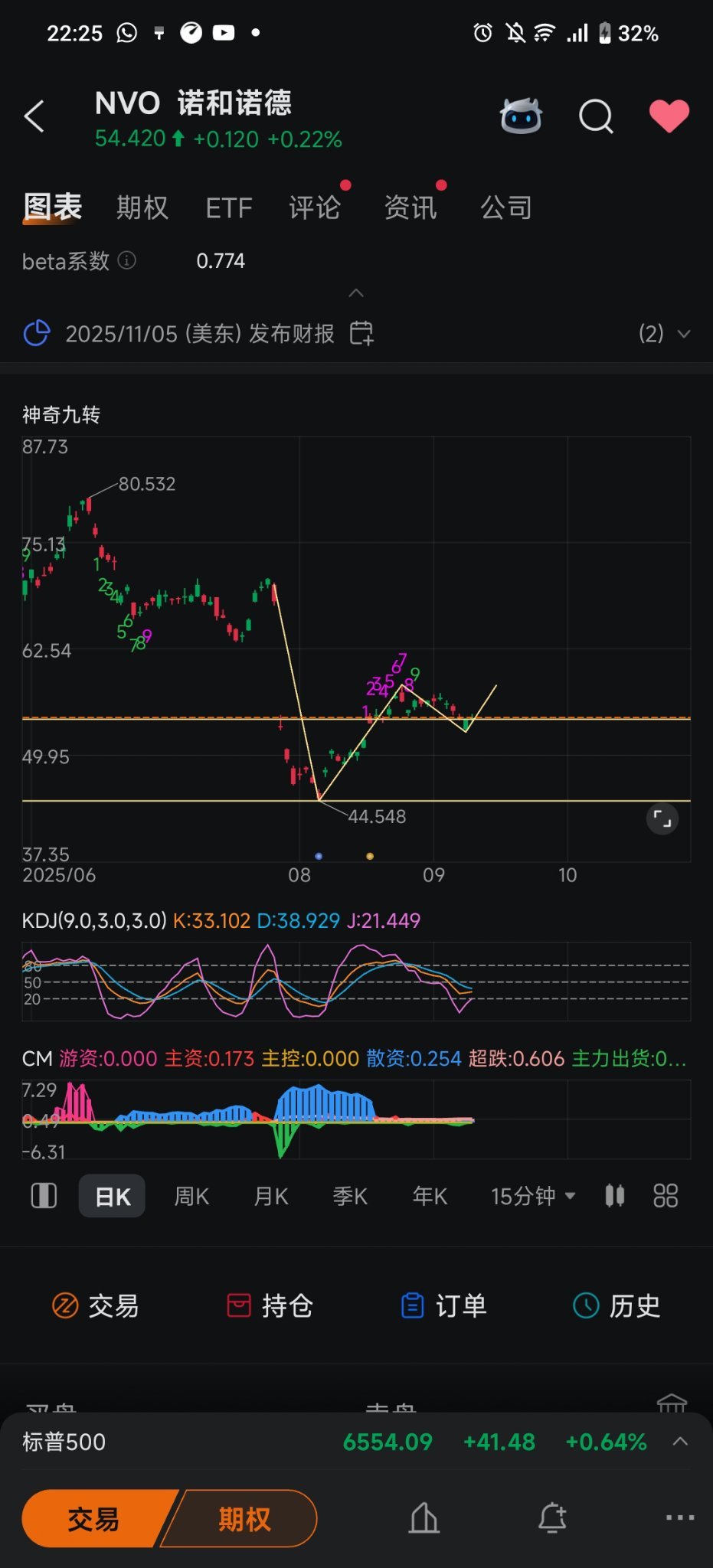Open the robot AI assistant icon

point(522,116)
